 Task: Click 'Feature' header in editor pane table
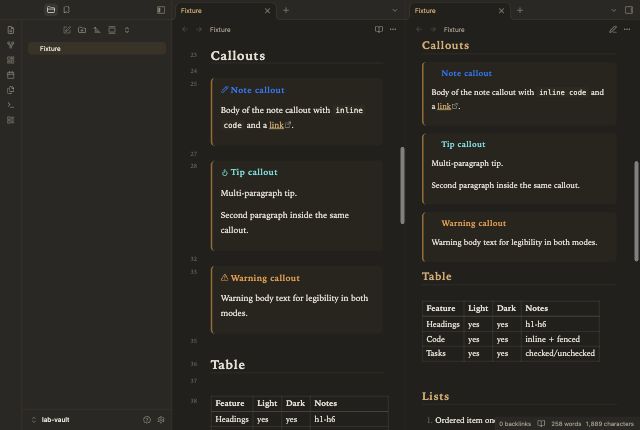pos(232,403)
